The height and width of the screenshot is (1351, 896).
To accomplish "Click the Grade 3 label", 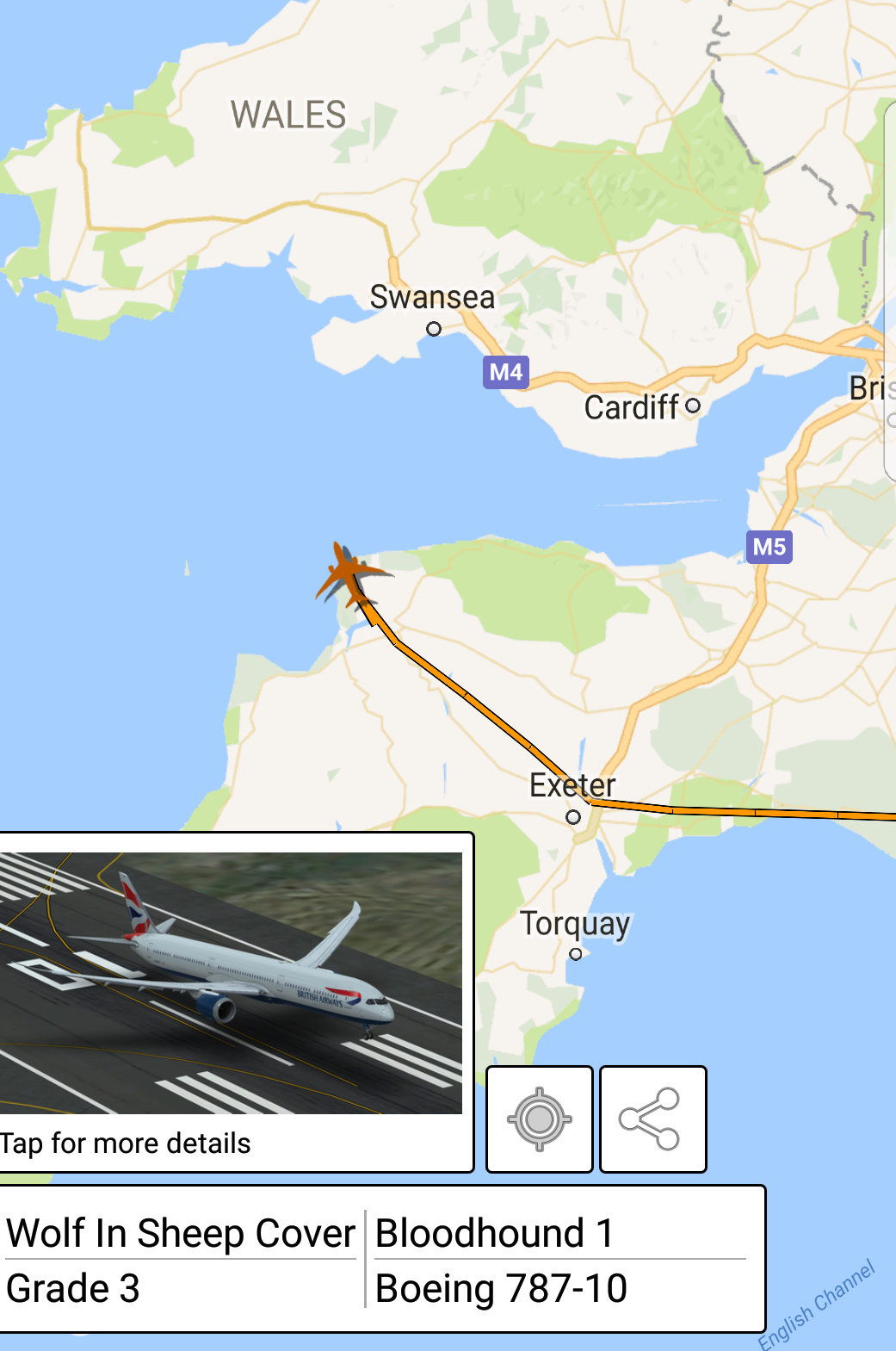I will coord(73,1289).
